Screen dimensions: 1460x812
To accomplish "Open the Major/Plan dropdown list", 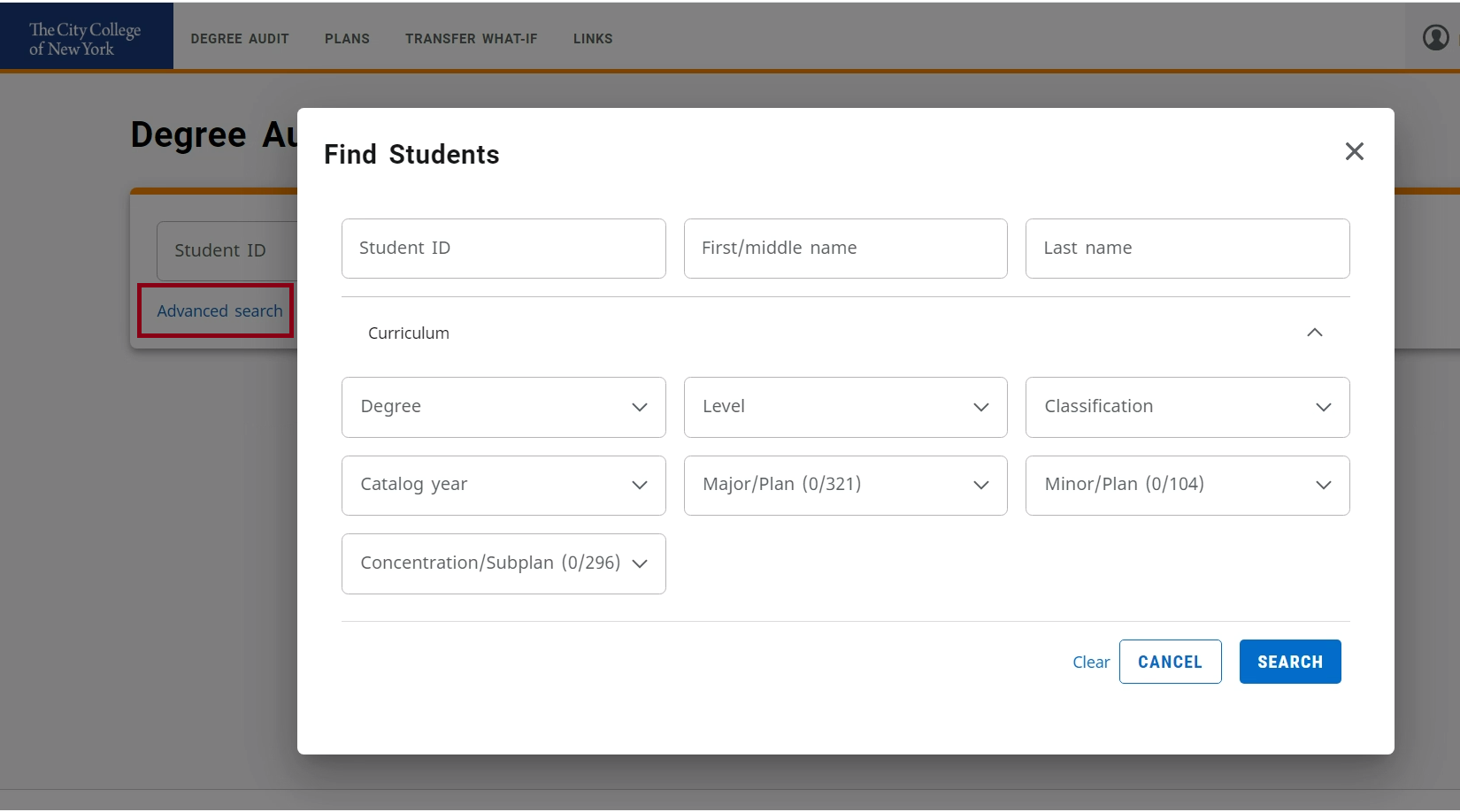I will pos(845,485).
